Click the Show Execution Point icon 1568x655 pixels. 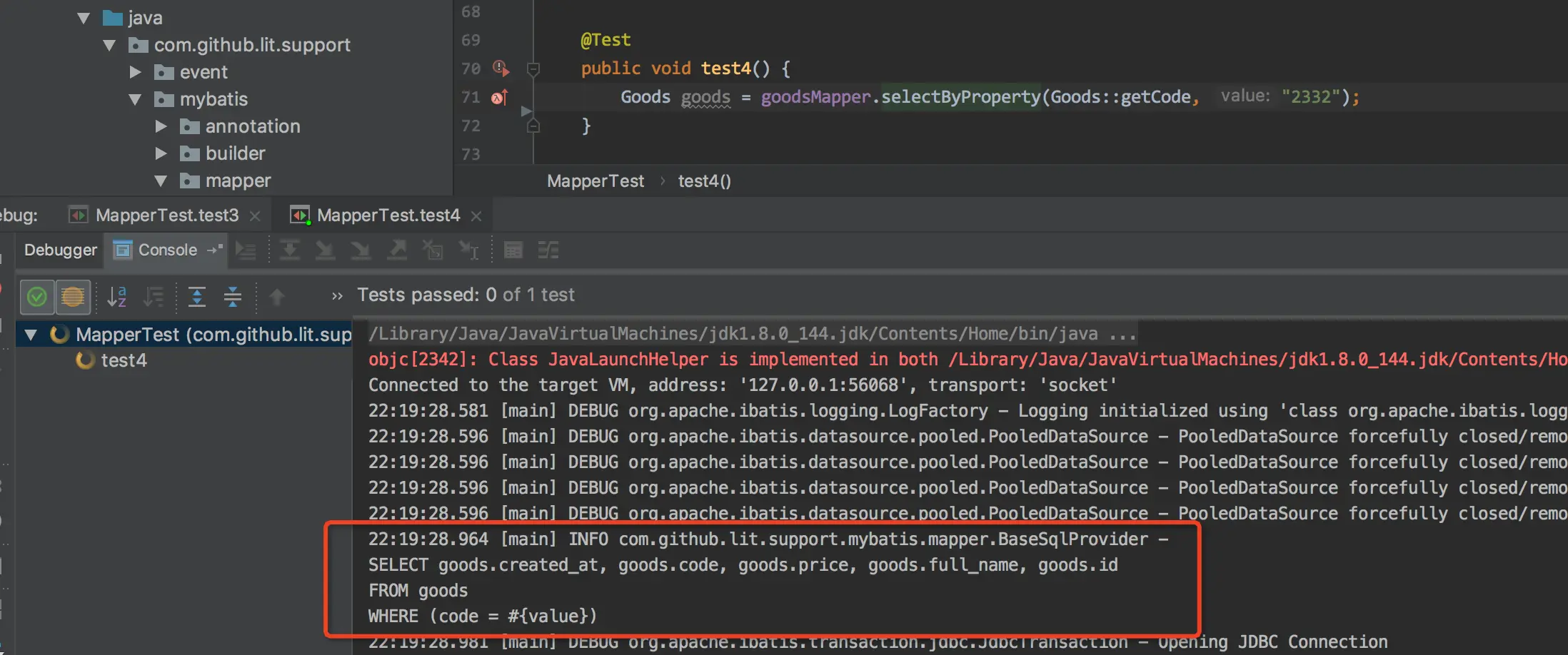(x=246, y=250)
